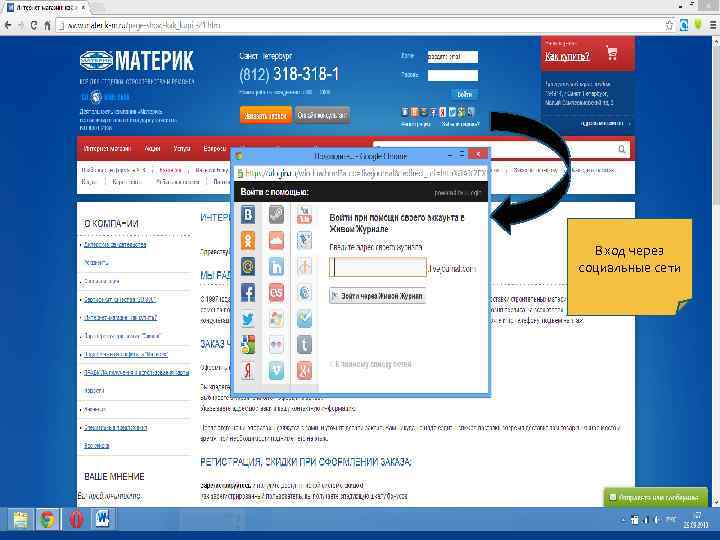Sign in with the Vimeo icon

[276, 370]
